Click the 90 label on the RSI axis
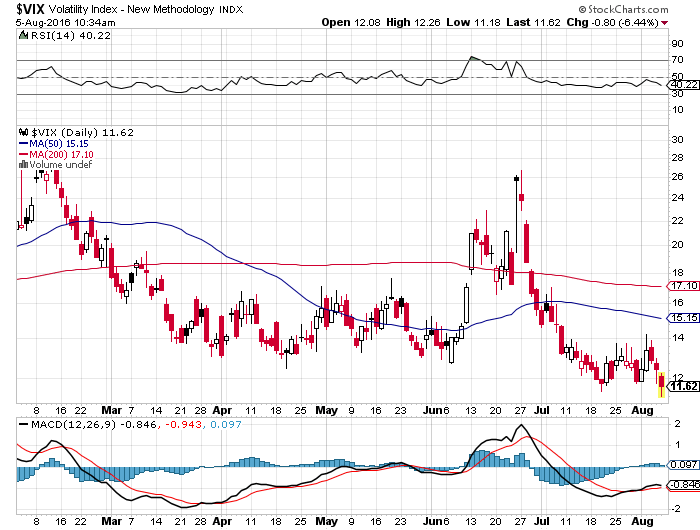 [x=677, y=43]
